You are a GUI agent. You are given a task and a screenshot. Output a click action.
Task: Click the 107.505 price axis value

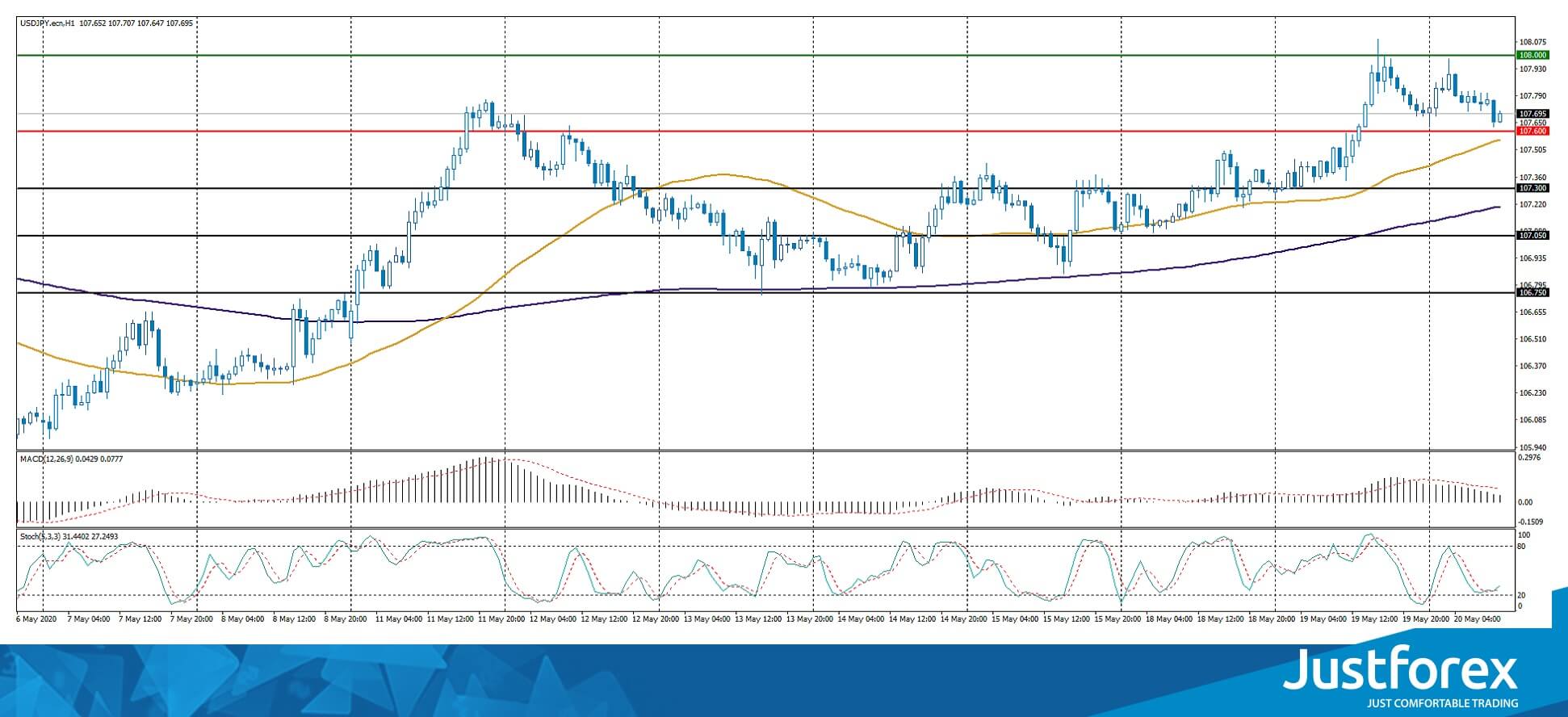click(x=1532, y=150)
